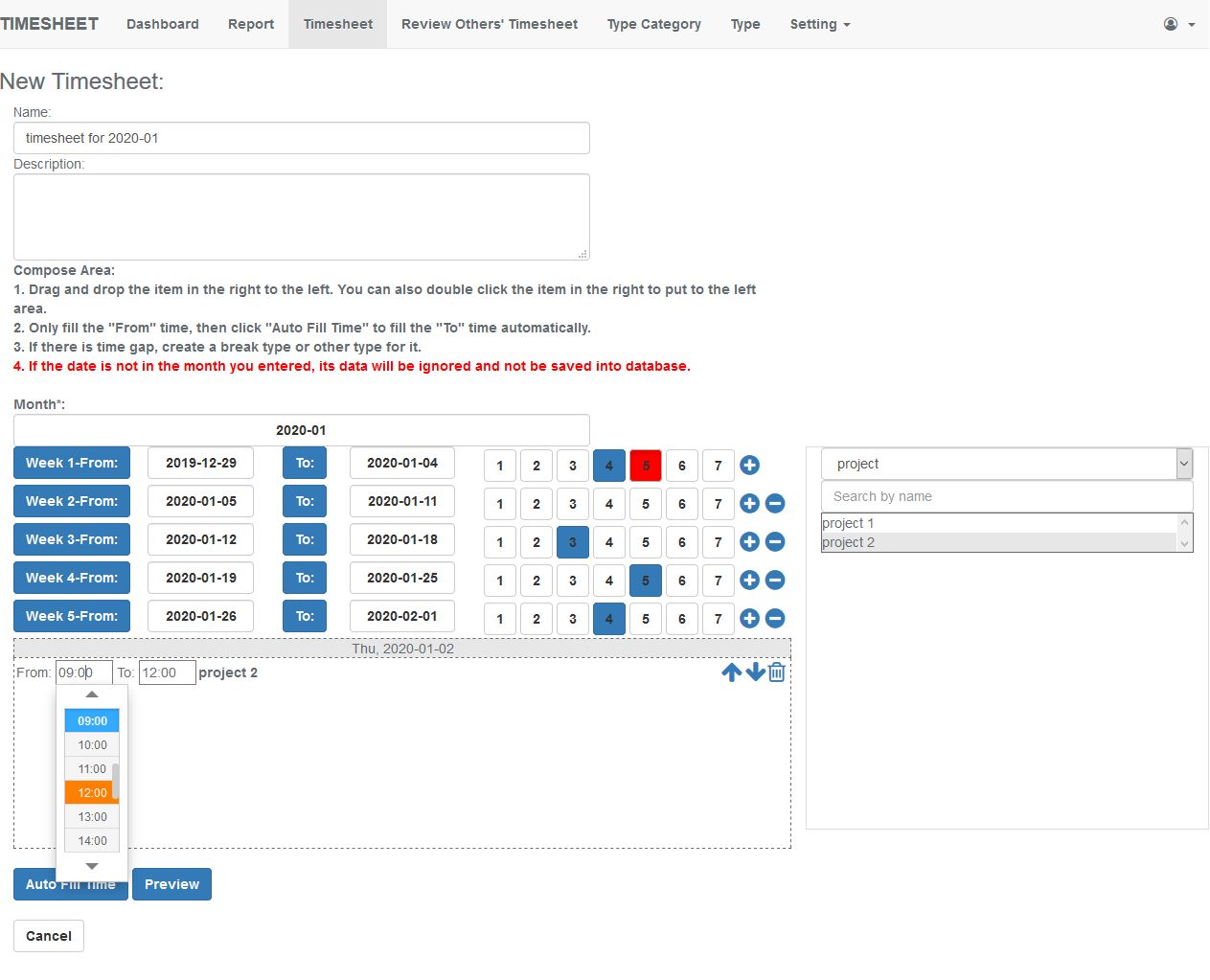Choose 14:00 in time picker
Viewport: 1210px width, 980px height.
coord(92,840)
